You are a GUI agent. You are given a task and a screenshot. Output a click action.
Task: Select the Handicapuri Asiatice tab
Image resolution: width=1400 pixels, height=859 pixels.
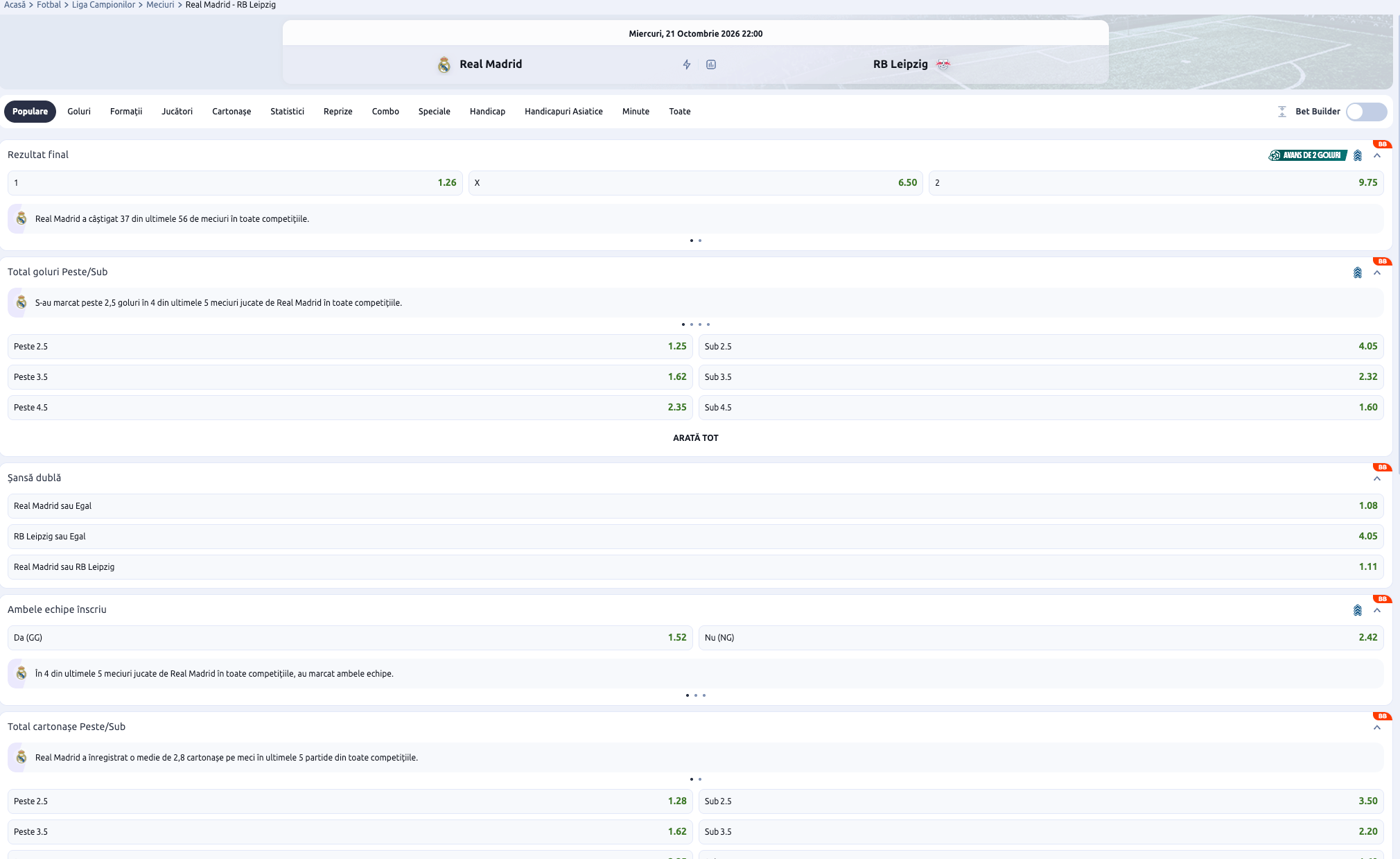tap(563, 112)
